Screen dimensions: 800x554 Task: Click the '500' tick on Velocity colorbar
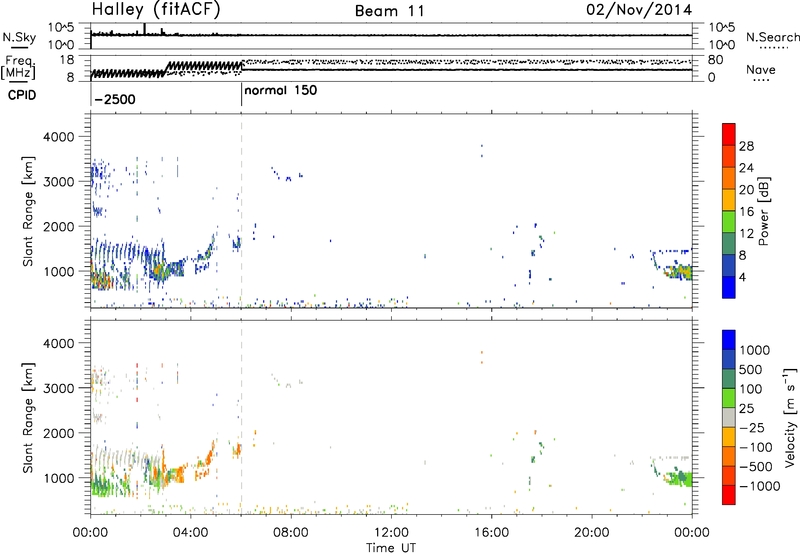tap(751, 369)
